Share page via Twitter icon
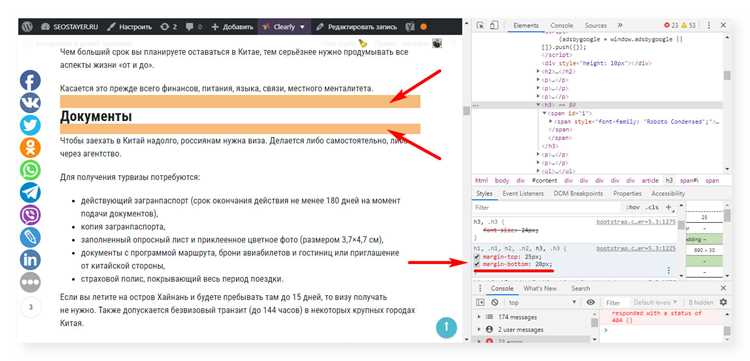750x361 pixels. pos(30,126)
